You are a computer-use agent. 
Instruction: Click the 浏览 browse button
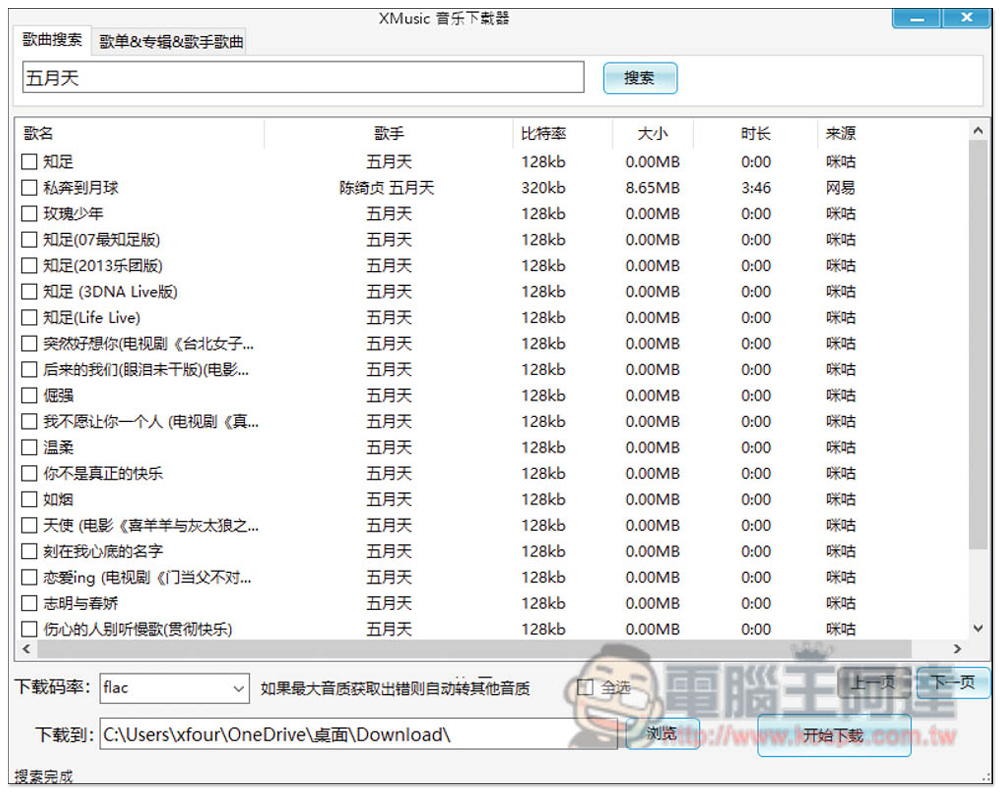pyautogui.click(x=662, y=734)
